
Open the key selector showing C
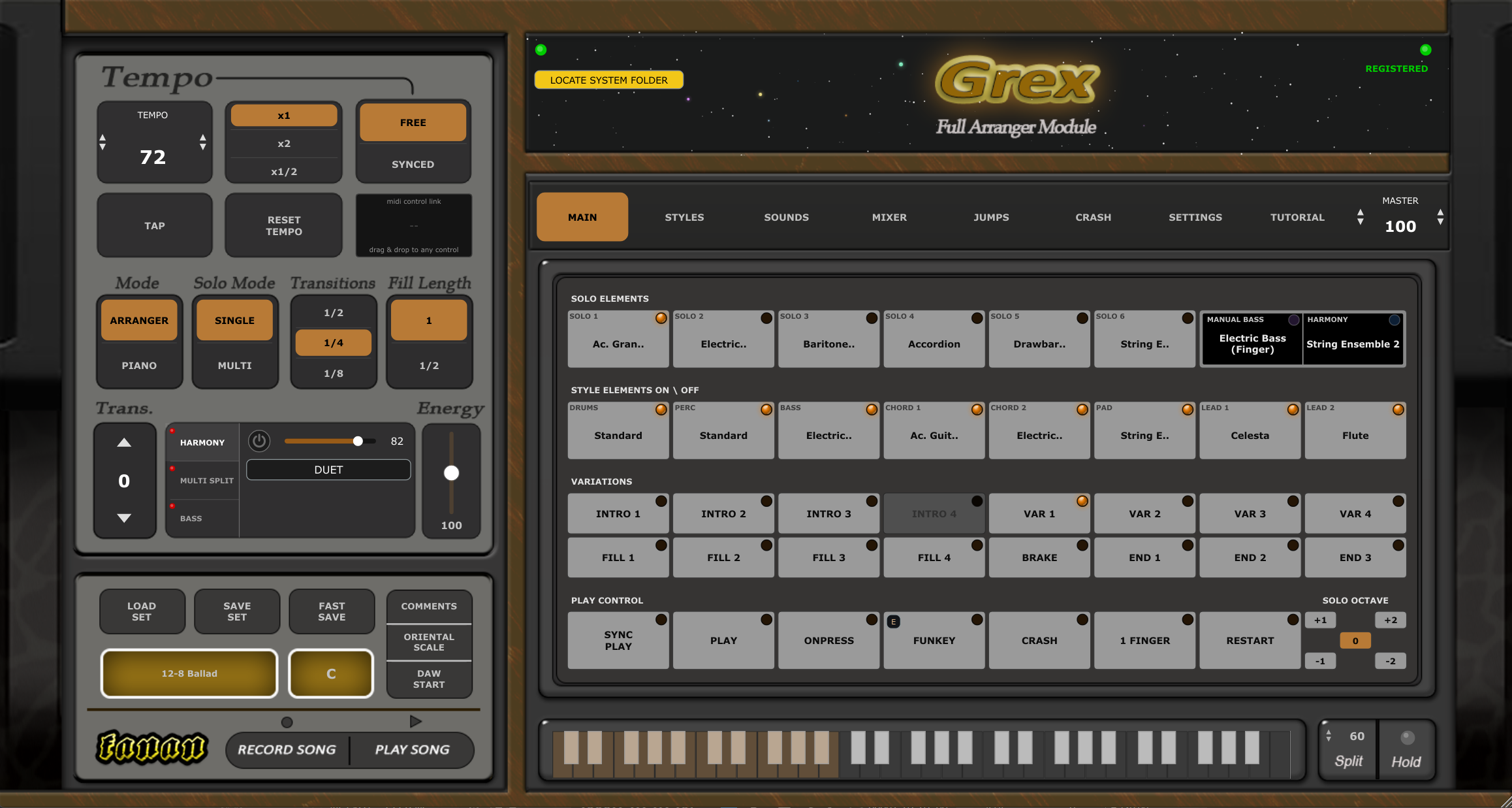coord(331,673)
